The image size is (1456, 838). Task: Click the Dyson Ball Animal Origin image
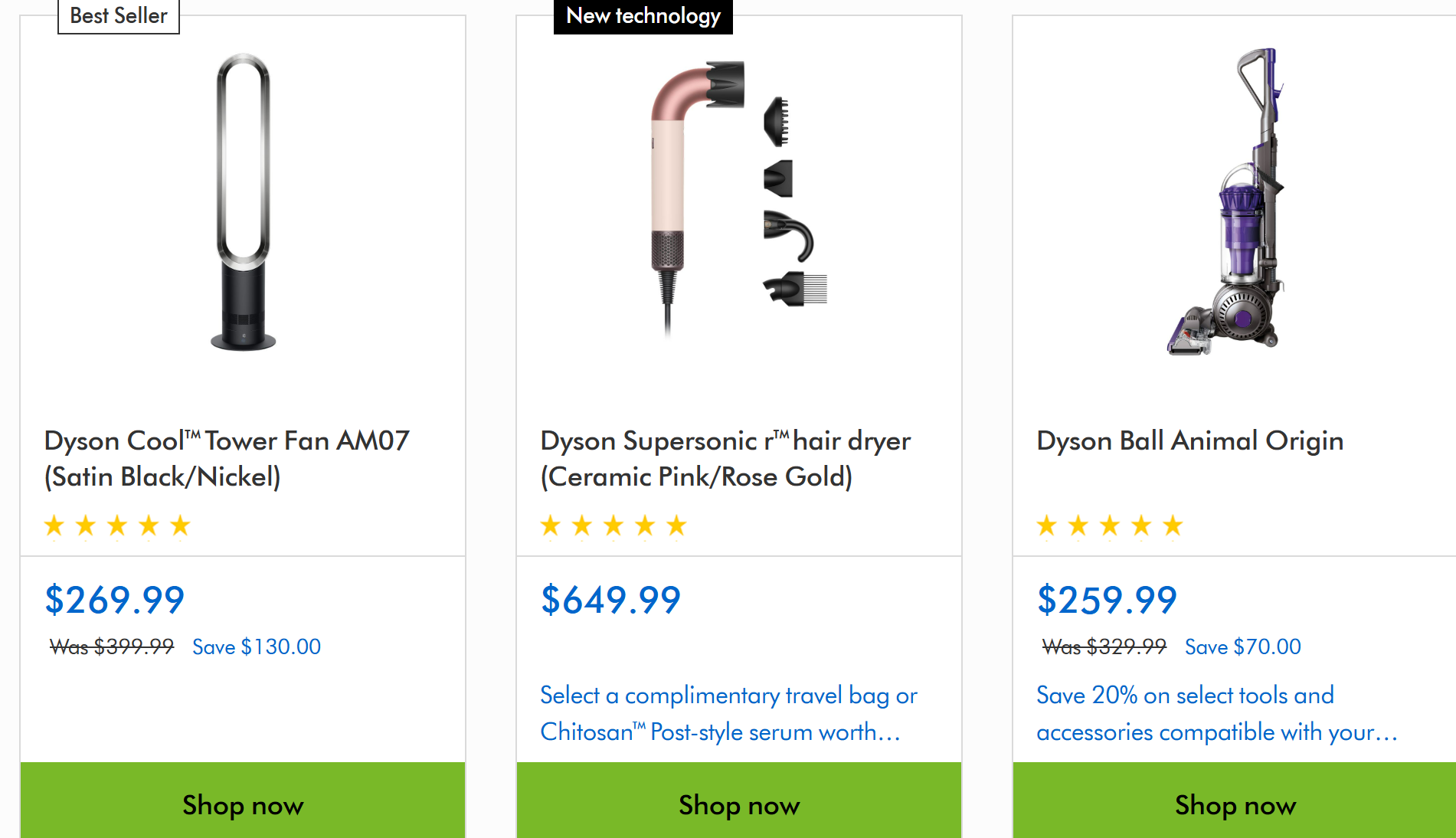(1227, 201)
